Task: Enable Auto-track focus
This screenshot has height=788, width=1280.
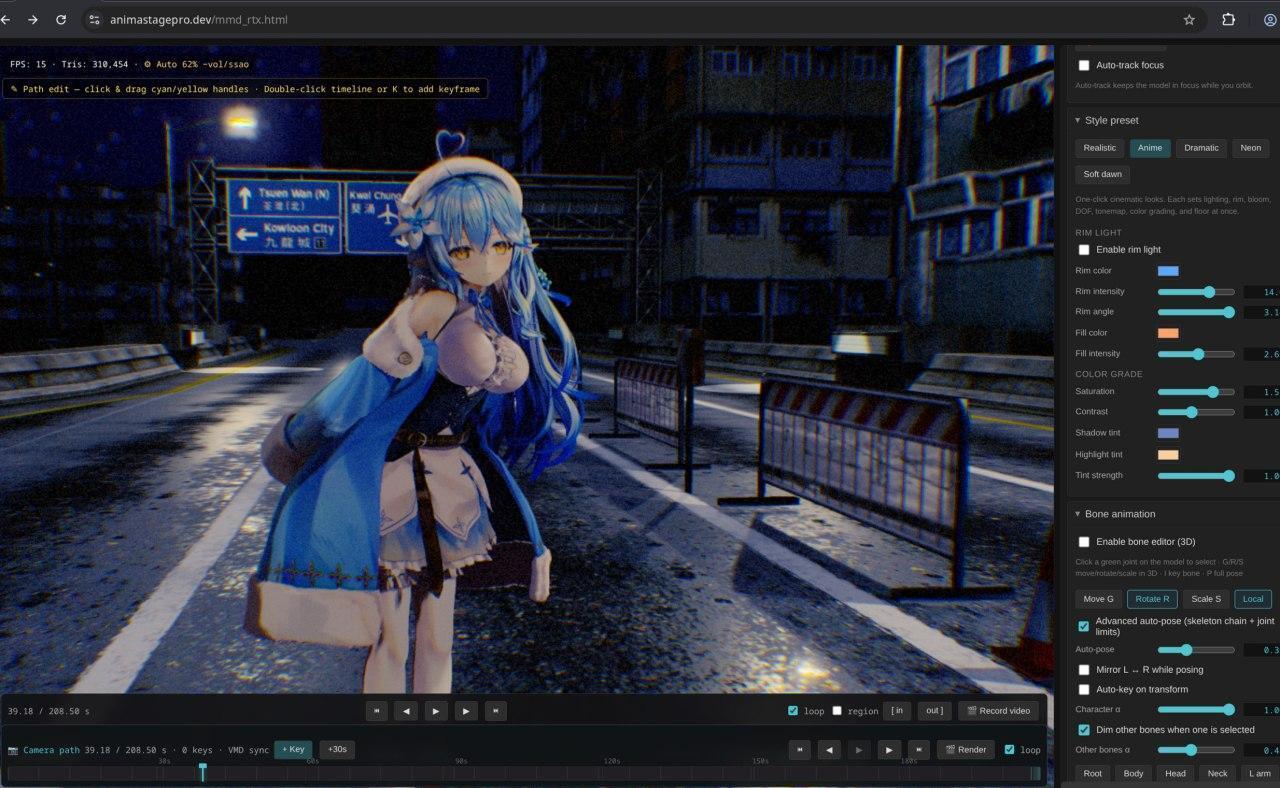Action: pos(1084,65)
